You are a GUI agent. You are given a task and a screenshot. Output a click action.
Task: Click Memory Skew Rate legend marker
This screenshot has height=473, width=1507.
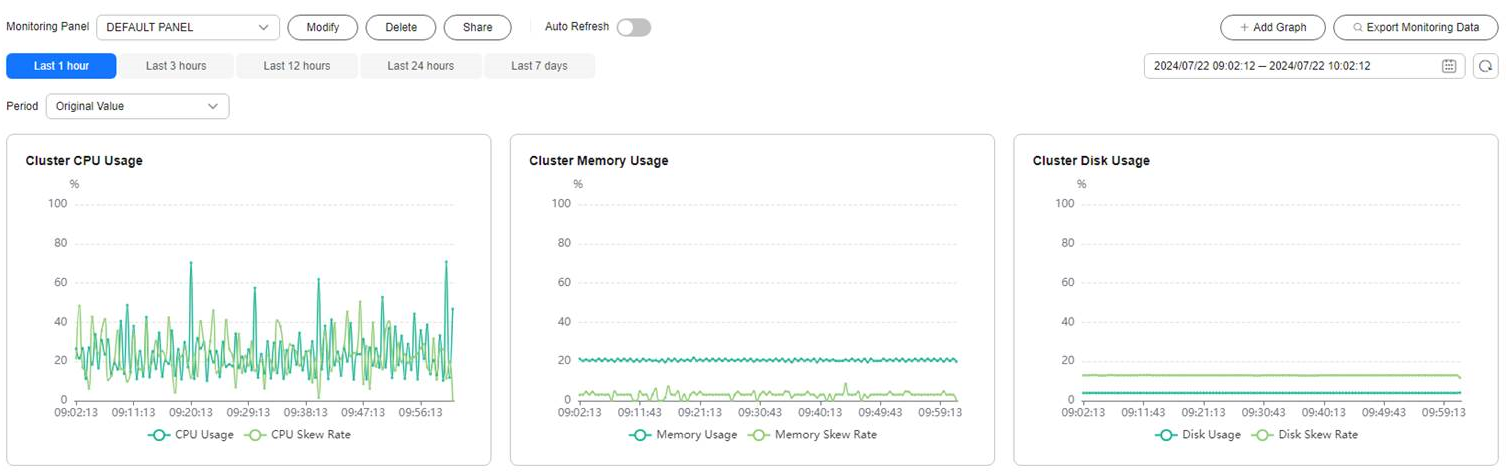(760, 435)
